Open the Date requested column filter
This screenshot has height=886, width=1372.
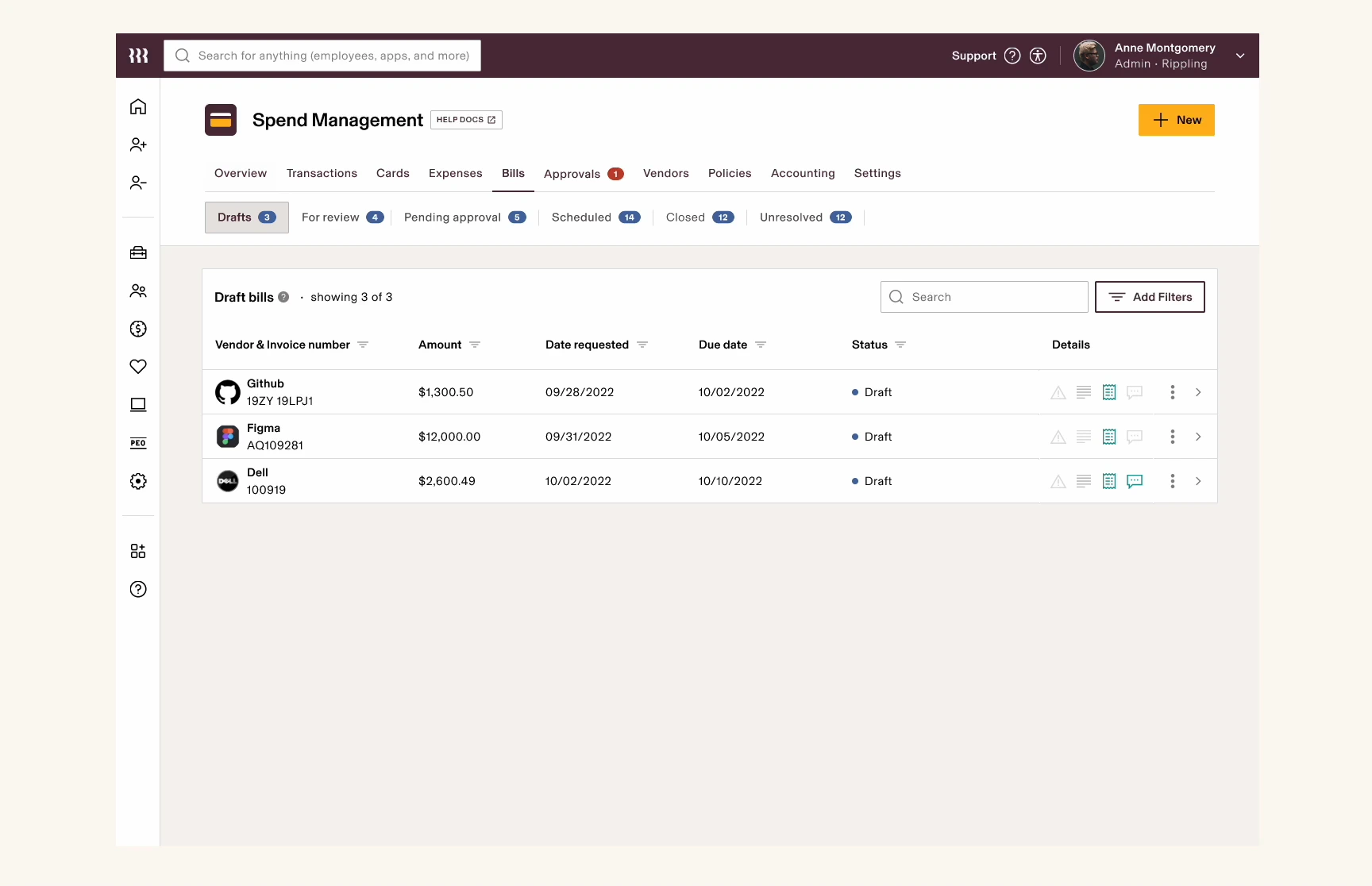642,345
